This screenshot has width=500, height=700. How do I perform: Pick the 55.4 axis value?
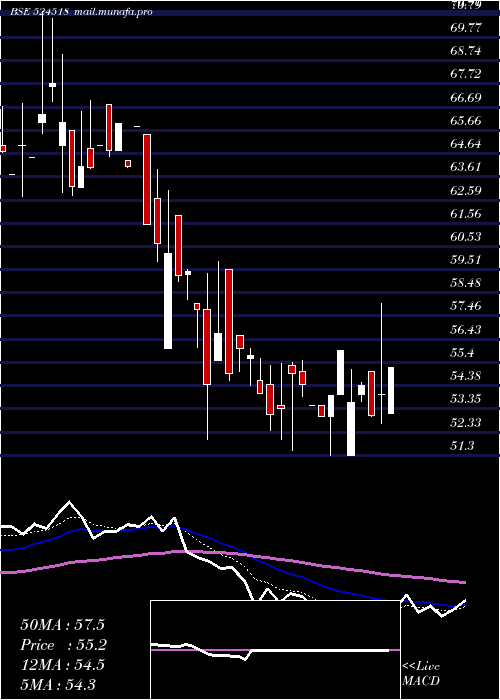point(463,353)
